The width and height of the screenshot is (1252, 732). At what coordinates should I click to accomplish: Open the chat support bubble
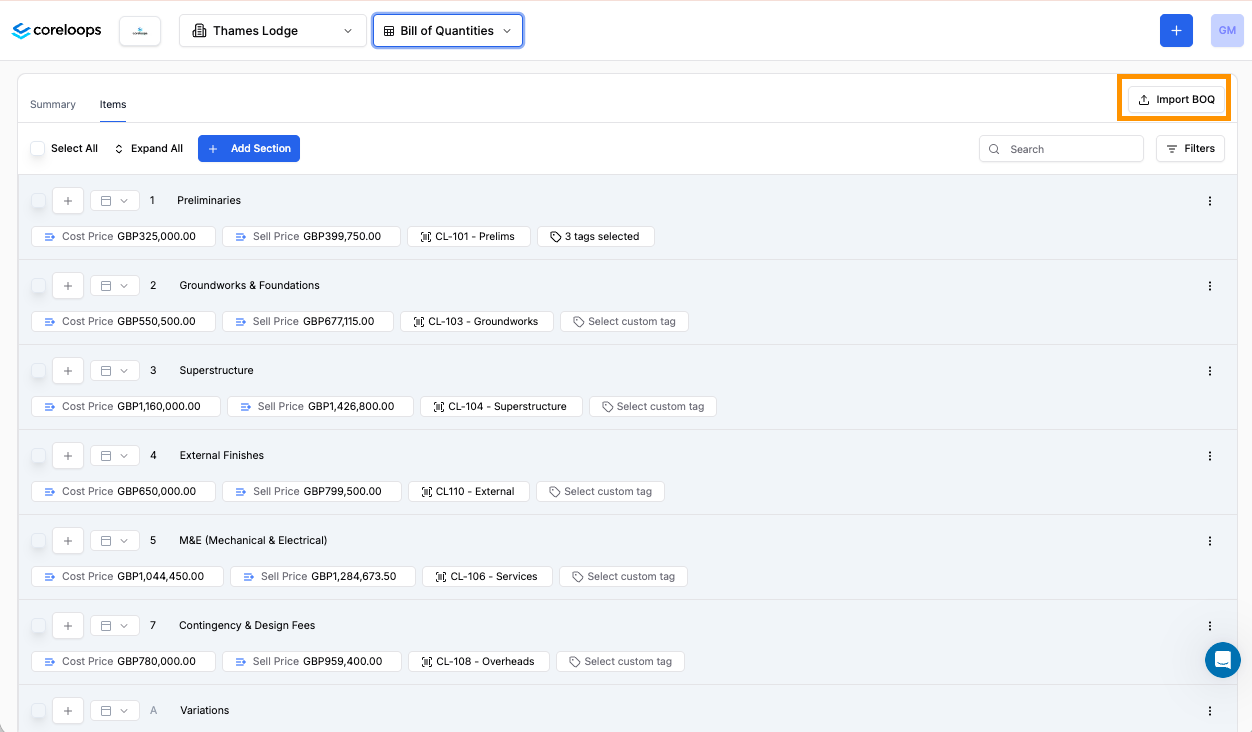click(x=1223, y=660)
